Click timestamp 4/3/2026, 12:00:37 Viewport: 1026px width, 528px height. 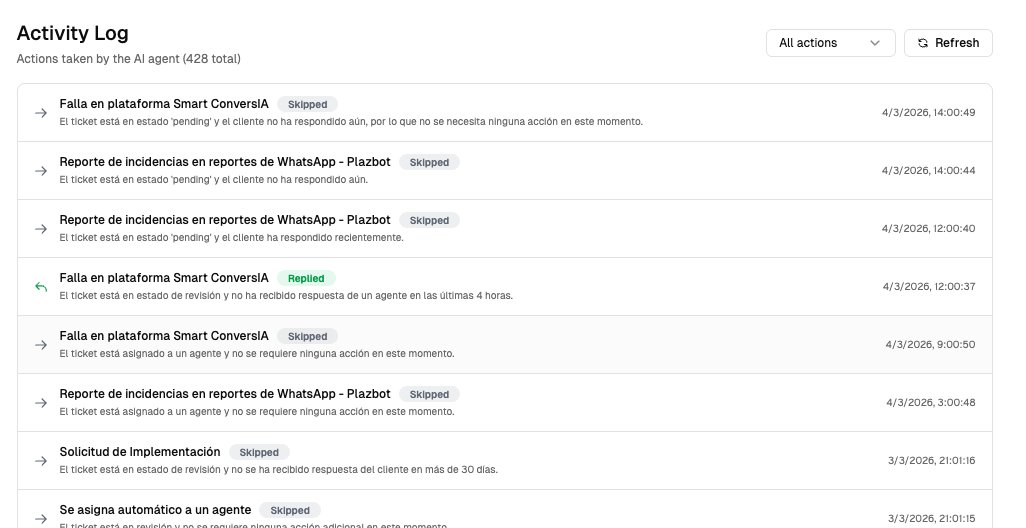929,287
